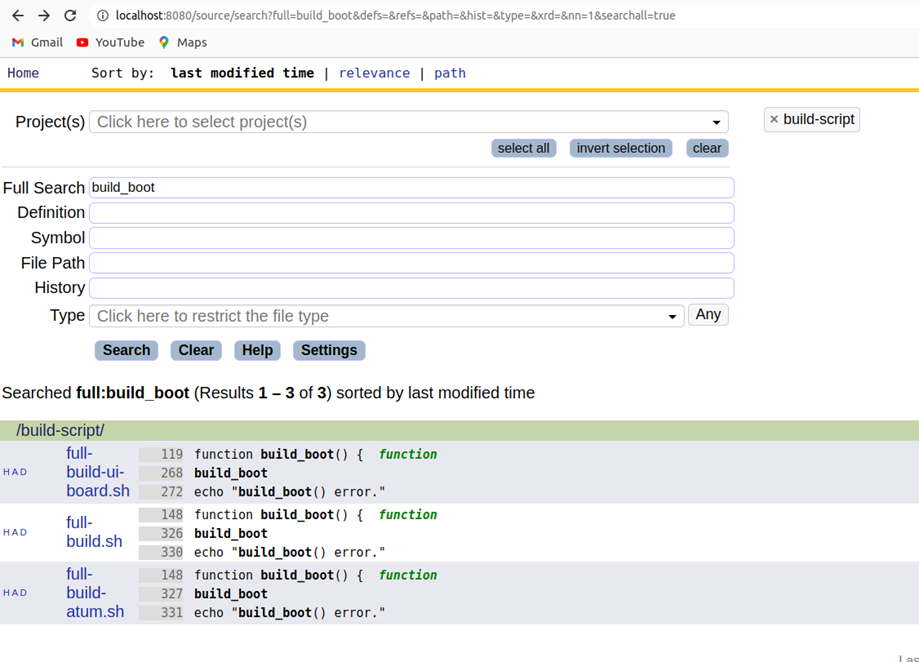The width and height of the screenshot is (919, 662).
Task: Open the YouTube bookmark
Action: (x=110, y=42)
